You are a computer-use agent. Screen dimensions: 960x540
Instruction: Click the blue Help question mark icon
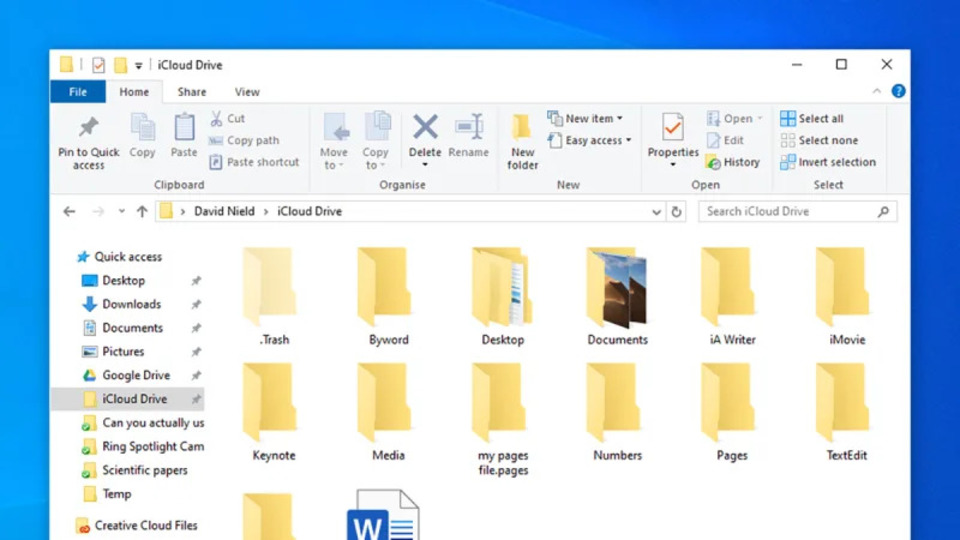(x=898, y=91)
